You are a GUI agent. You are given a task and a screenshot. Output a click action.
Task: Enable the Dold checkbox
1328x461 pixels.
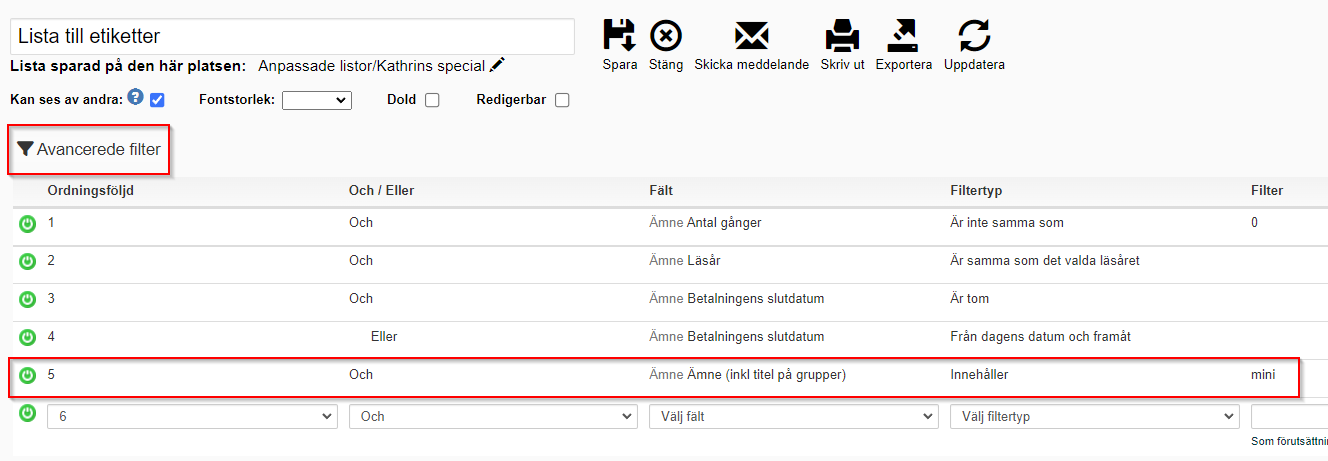point(432,100)
